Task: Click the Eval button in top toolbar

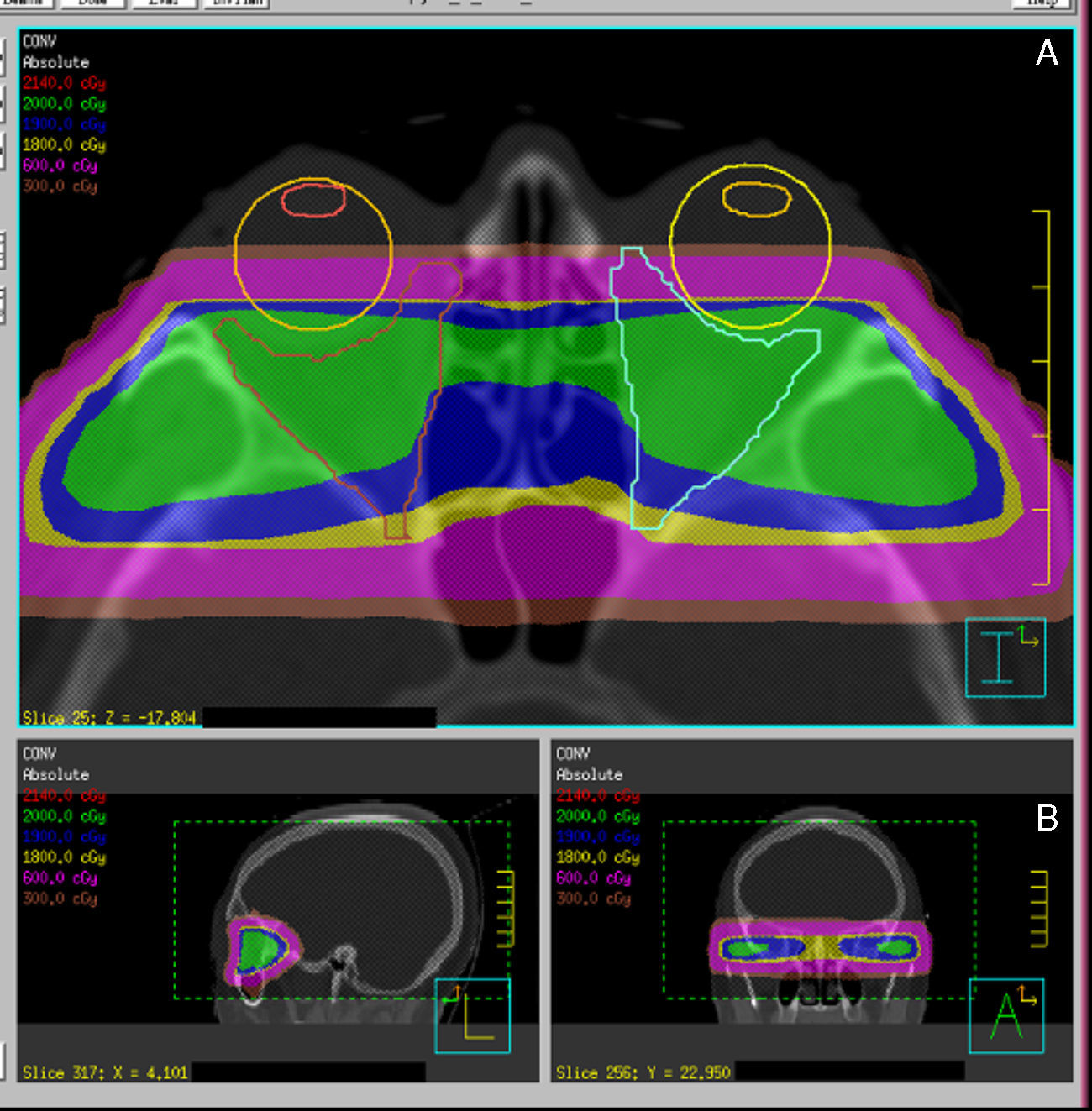Action: (165, 3)
